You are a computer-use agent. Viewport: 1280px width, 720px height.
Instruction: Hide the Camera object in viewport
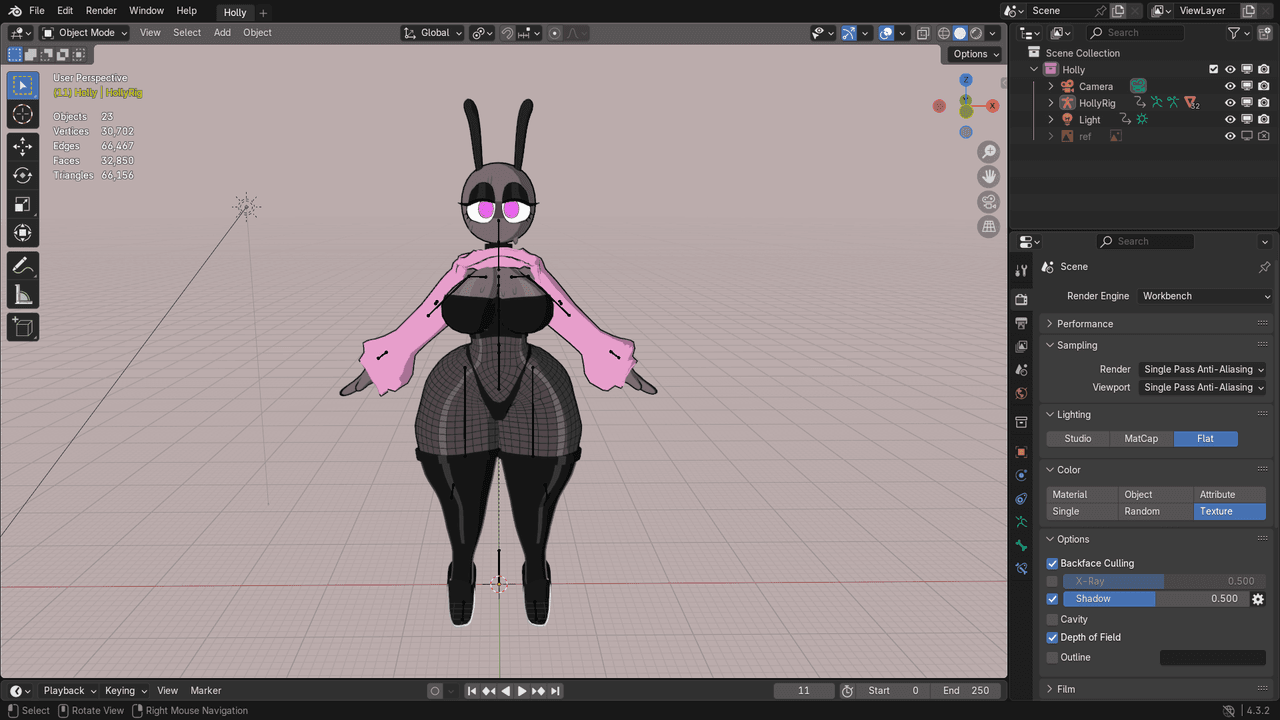1230,86
